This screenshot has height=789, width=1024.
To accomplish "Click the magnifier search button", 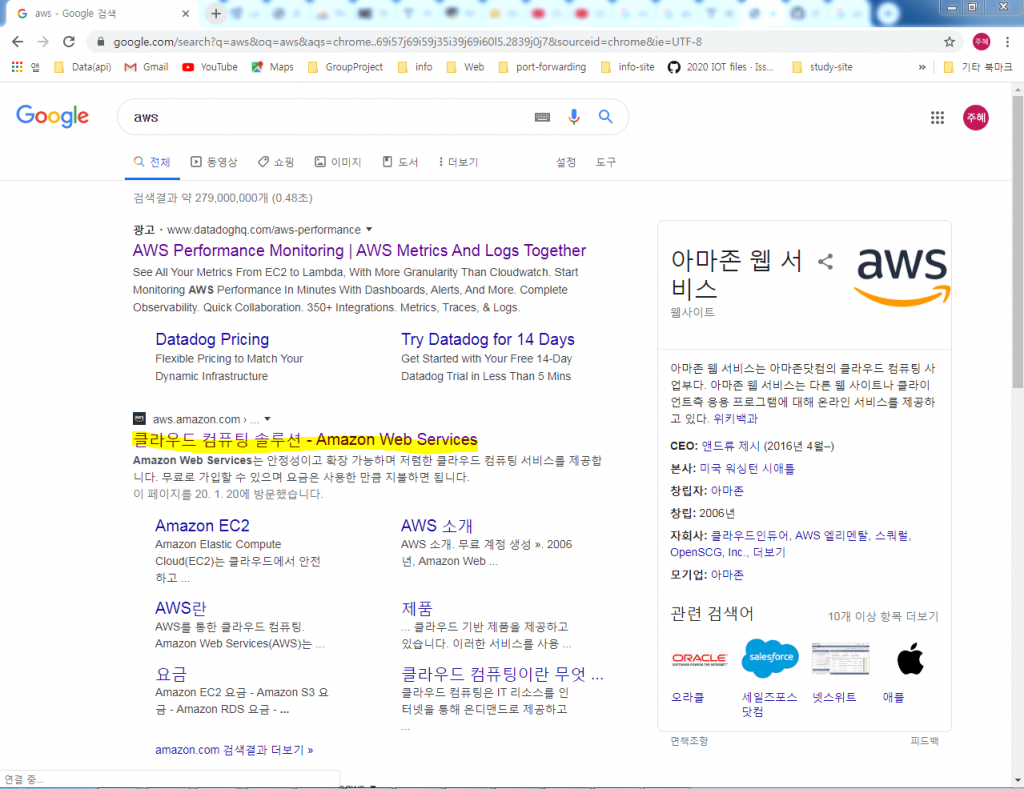I will click(x=605, y=117).
